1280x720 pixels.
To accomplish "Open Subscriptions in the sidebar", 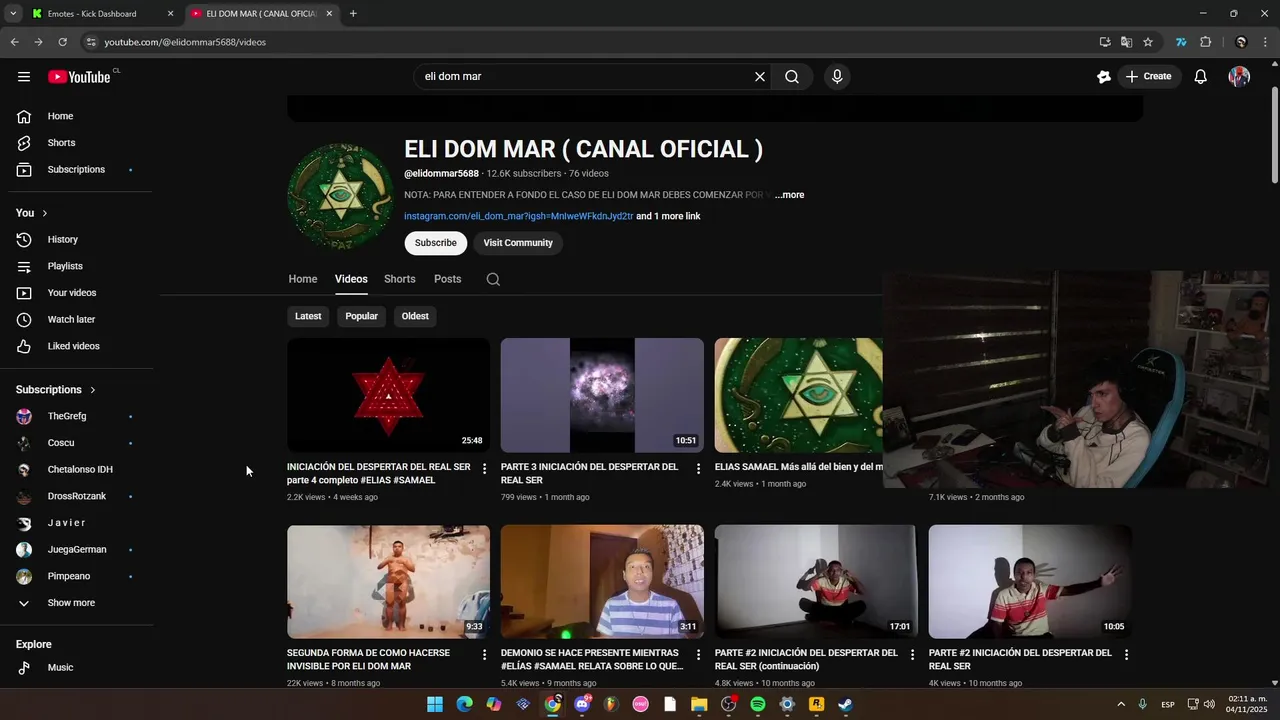I will [x=76, y=170].
